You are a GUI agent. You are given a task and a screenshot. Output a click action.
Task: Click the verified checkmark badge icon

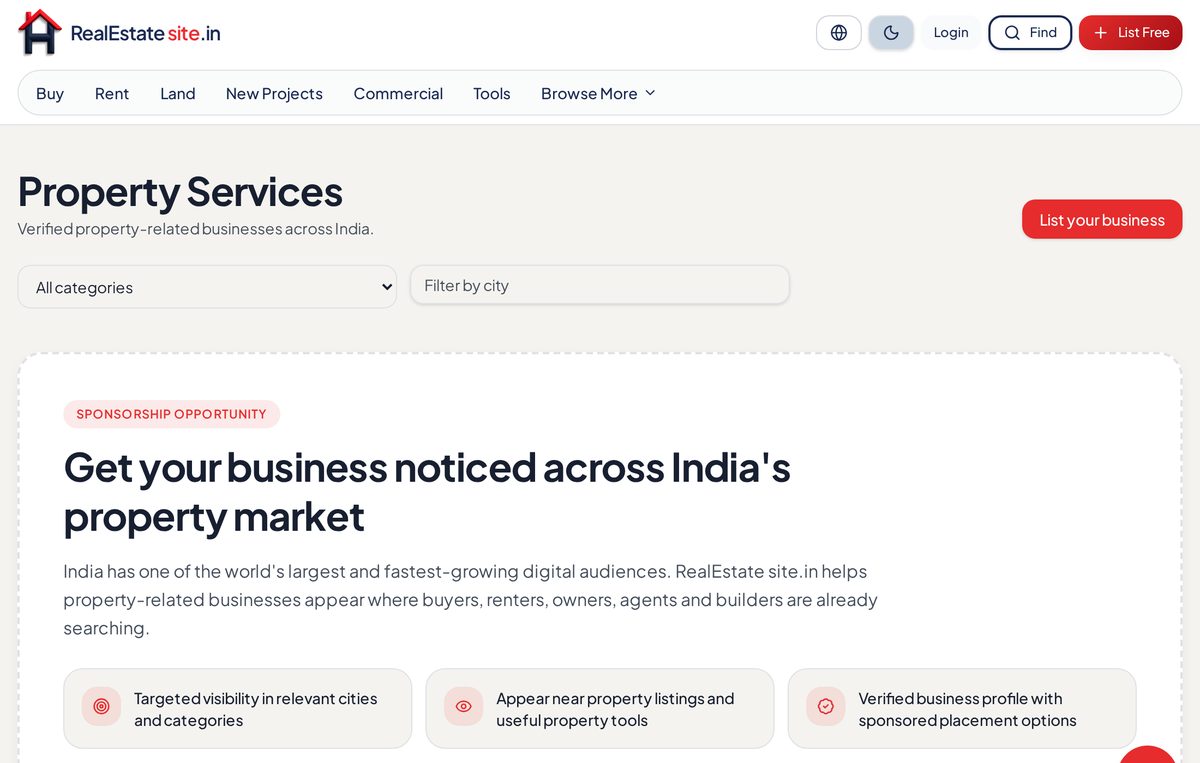click(825, 706)
